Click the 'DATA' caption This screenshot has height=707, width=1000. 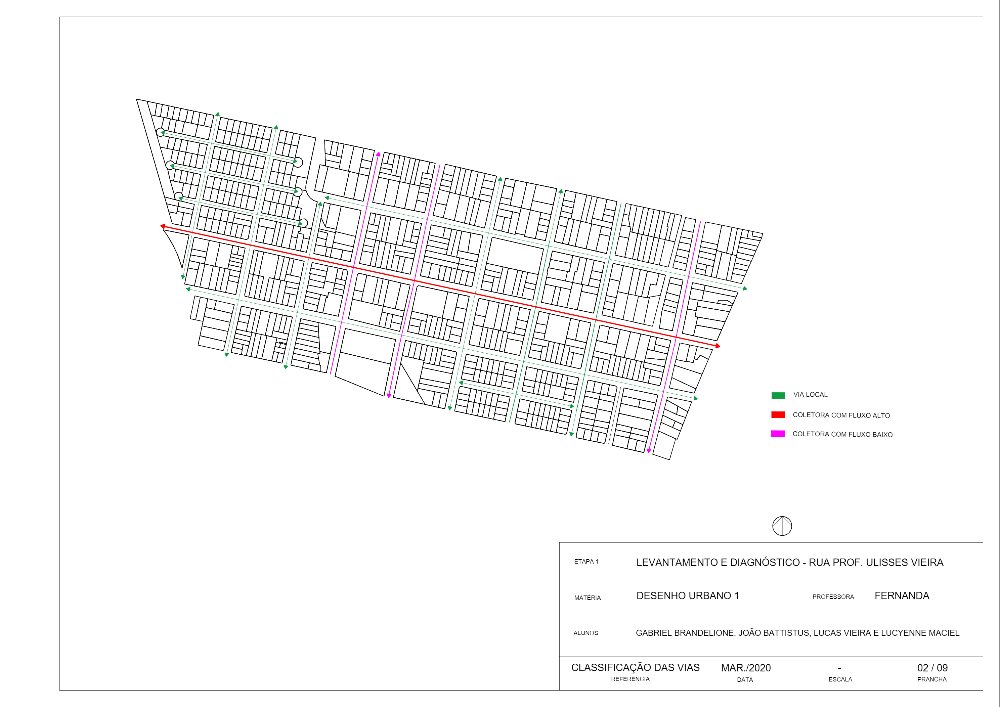pyautogui.click(x=745, y=680)
